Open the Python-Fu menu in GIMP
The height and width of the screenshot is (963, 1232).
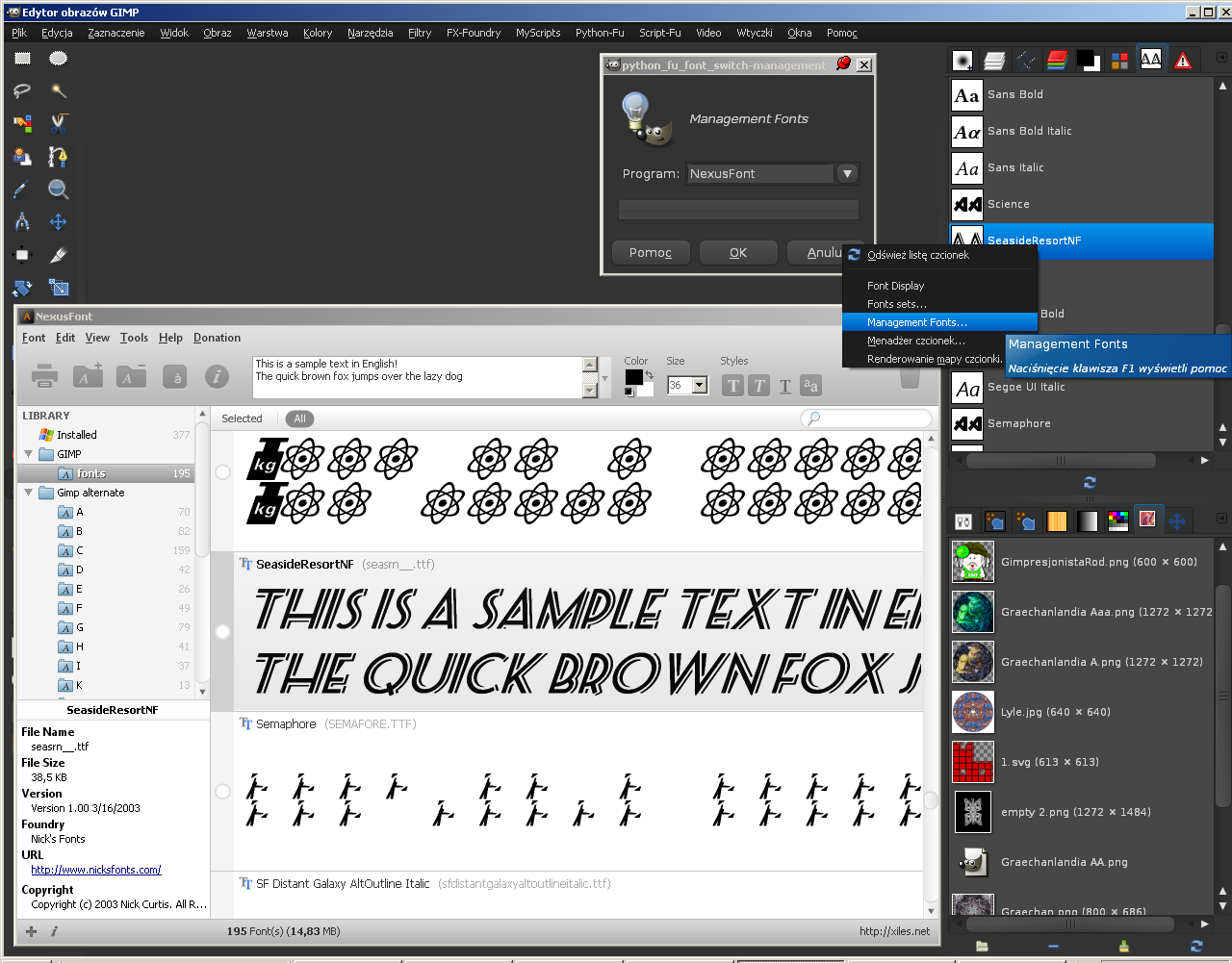pyautogui.click(x=600, y=33)
